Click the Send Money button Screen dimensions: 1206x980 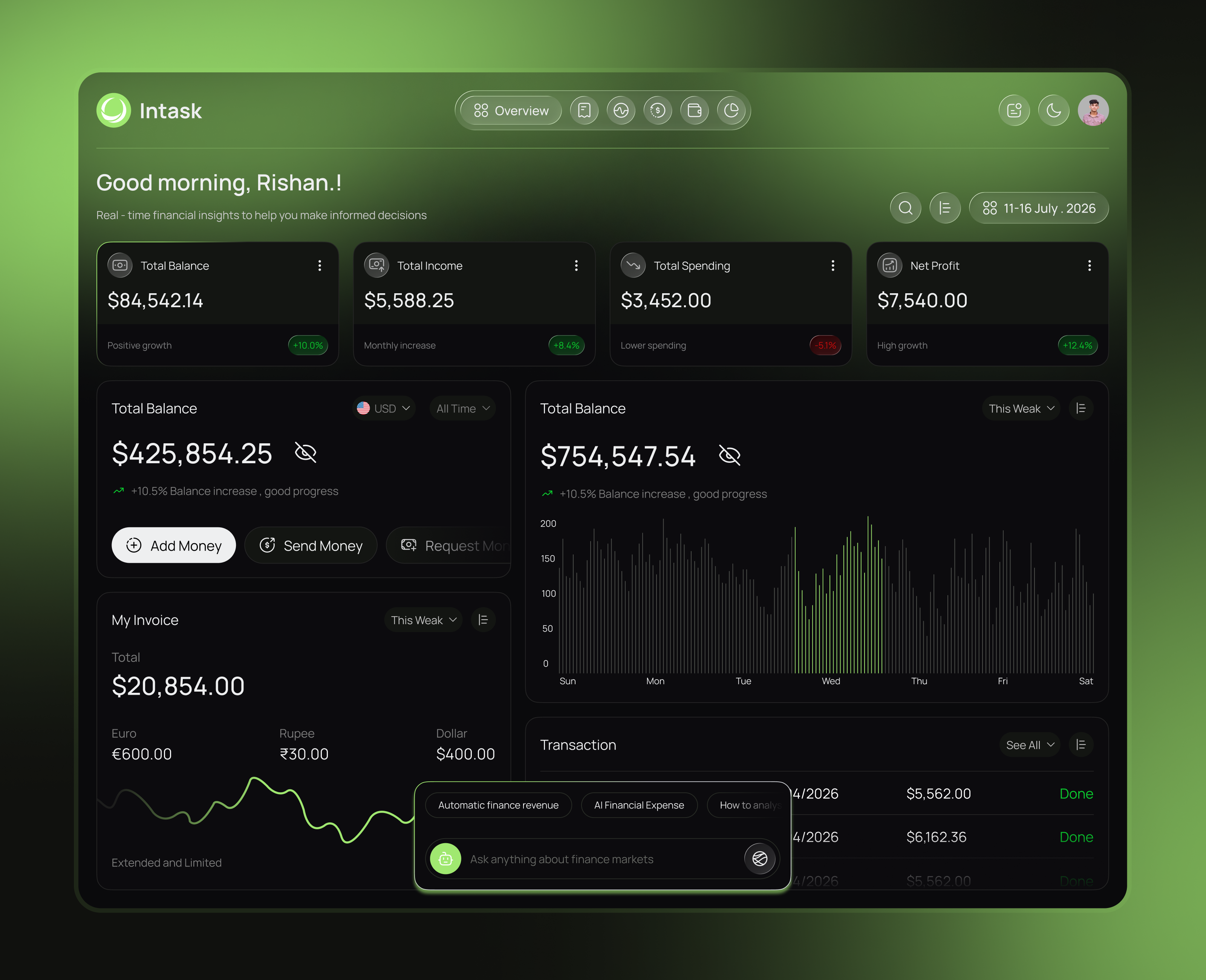311,545
